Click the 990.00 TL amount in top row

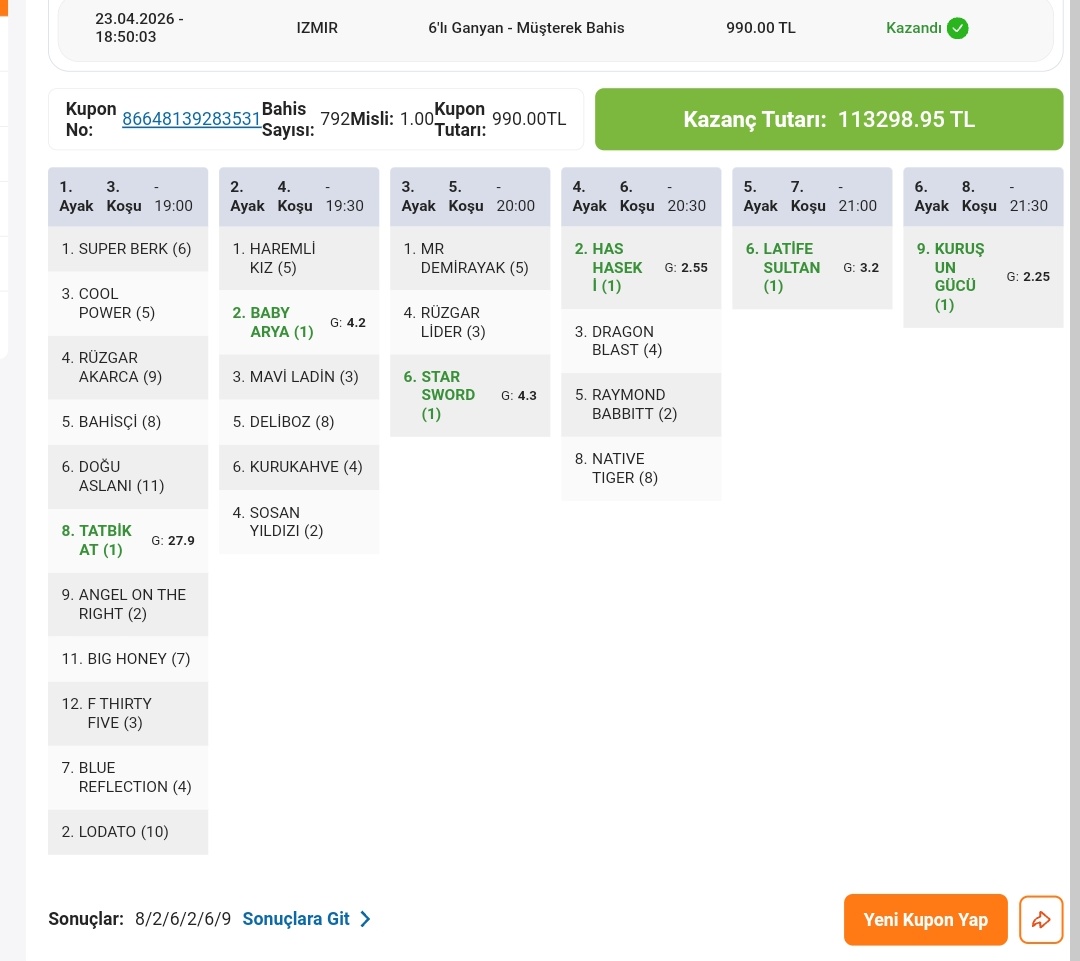760,28
